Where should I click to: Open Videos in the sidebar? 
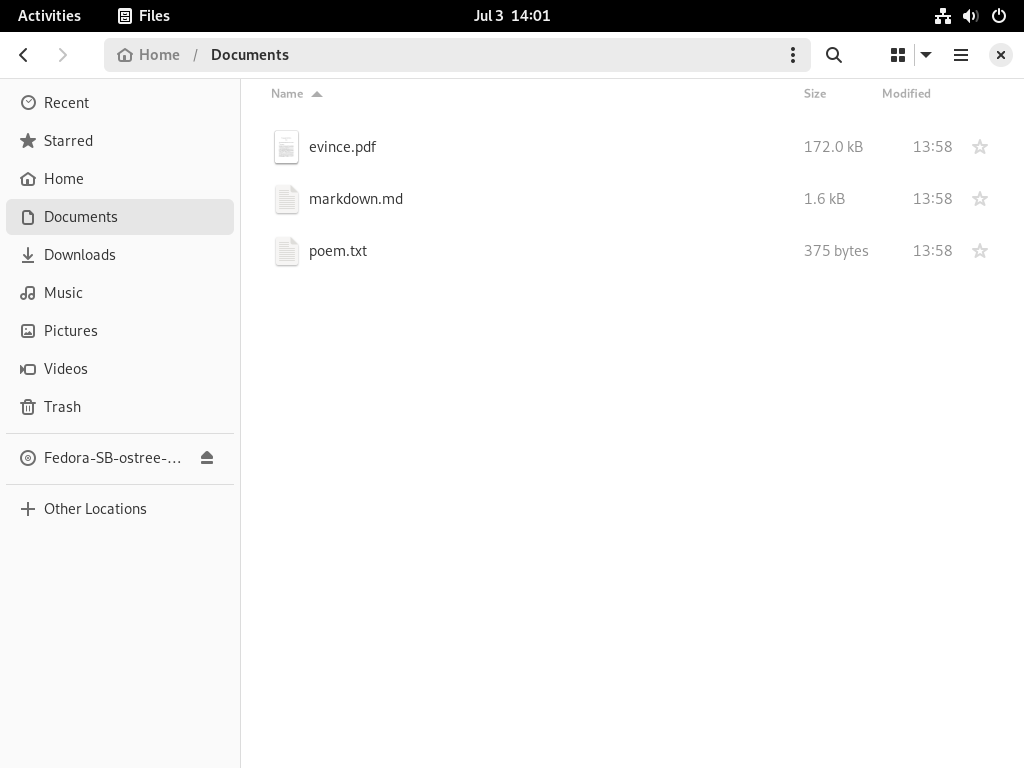[x=120, y=368]
